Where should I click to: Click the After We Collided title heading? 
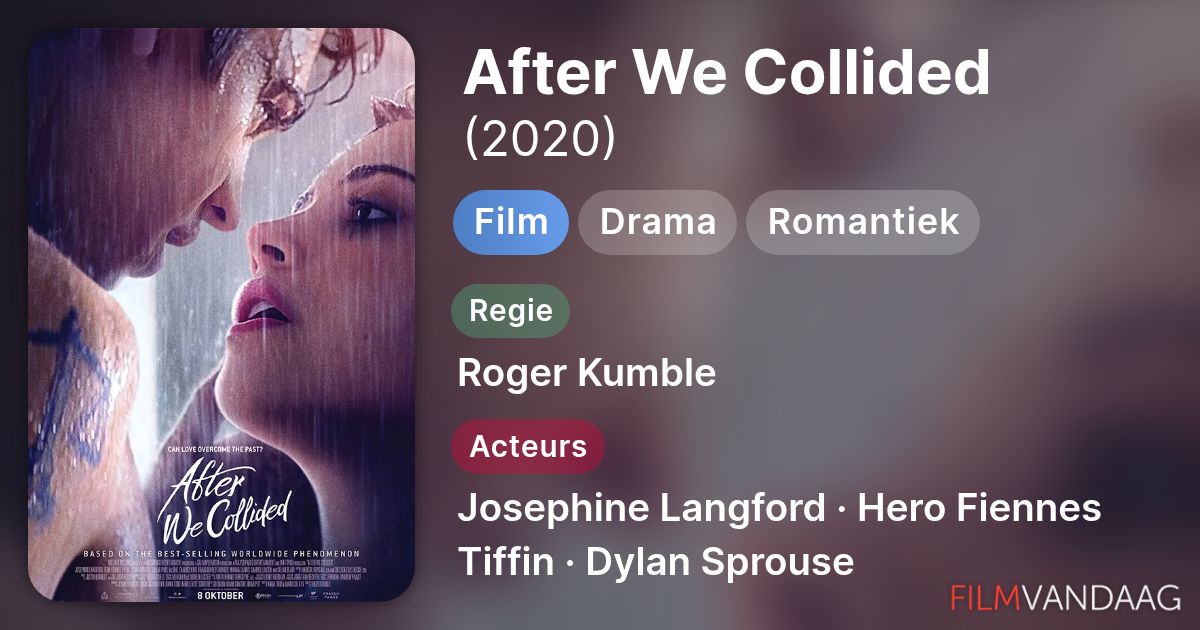click(x=726, y=72)
